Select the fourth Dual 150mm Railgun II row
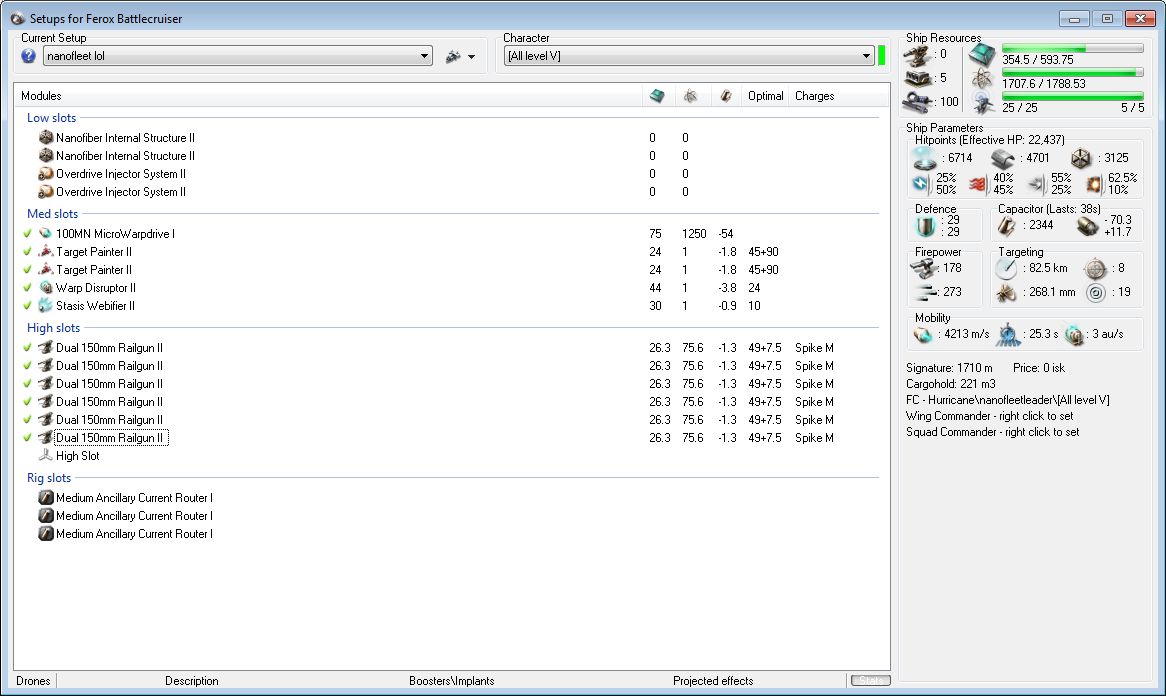 pyautogui.click(x=109, y=402)
